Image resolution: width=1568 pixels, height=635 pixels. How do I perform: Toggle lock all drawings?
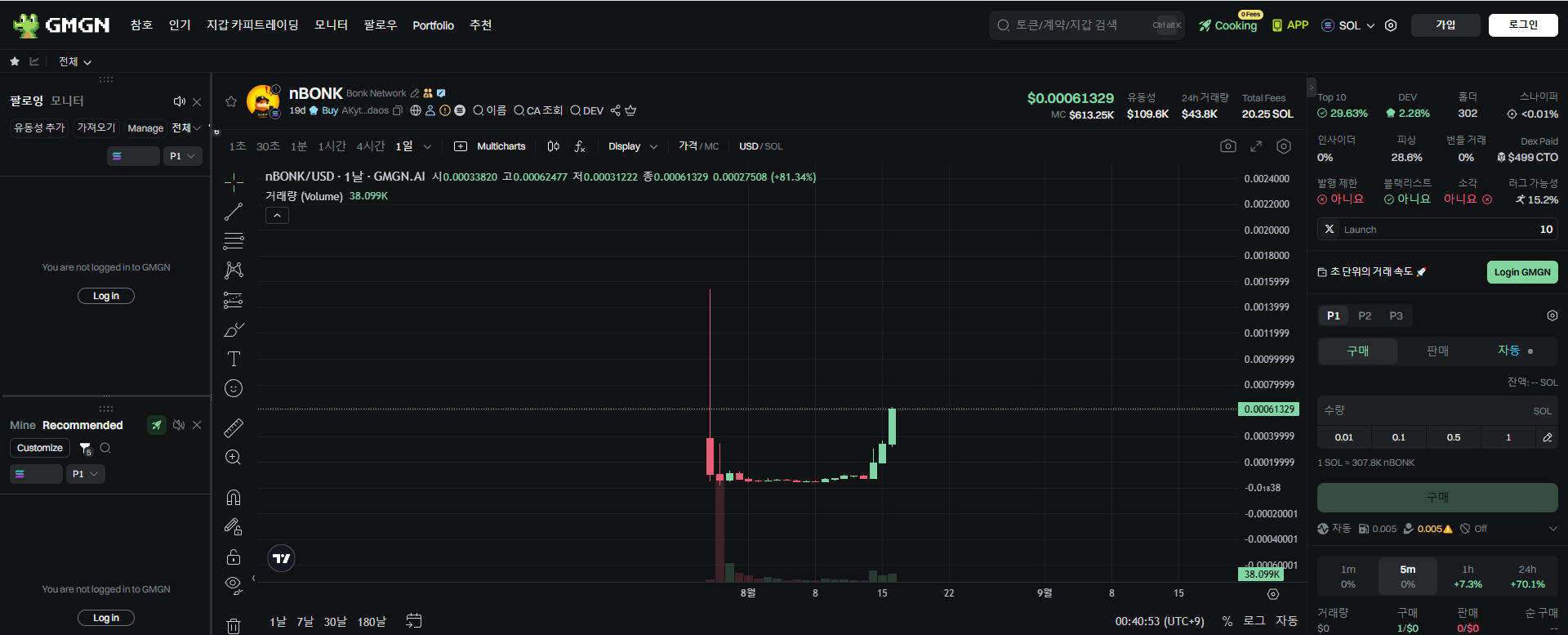click(x=234, y=557)
